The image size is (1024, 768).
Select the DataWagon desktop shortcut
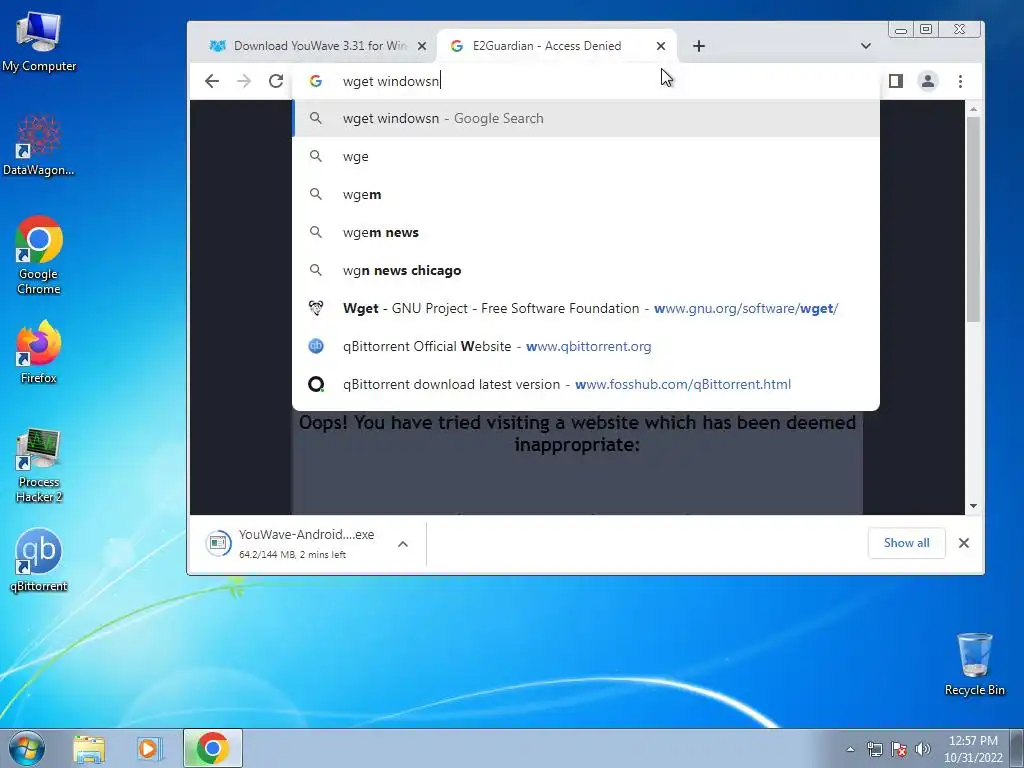pyautogui.click(x=39, y=145)
